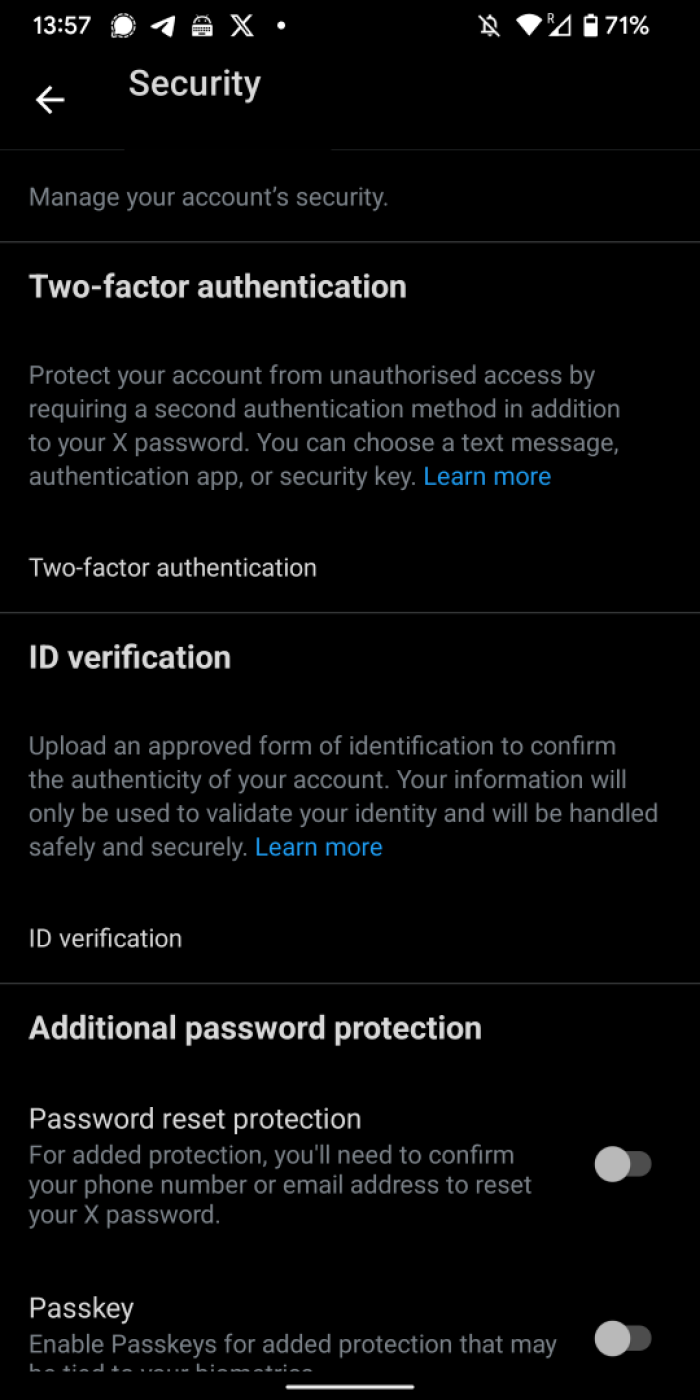Open the ID verification settings row
The height and width of the screenshot is (1400, 700).
pyautogui.click(x=105, y=938)
